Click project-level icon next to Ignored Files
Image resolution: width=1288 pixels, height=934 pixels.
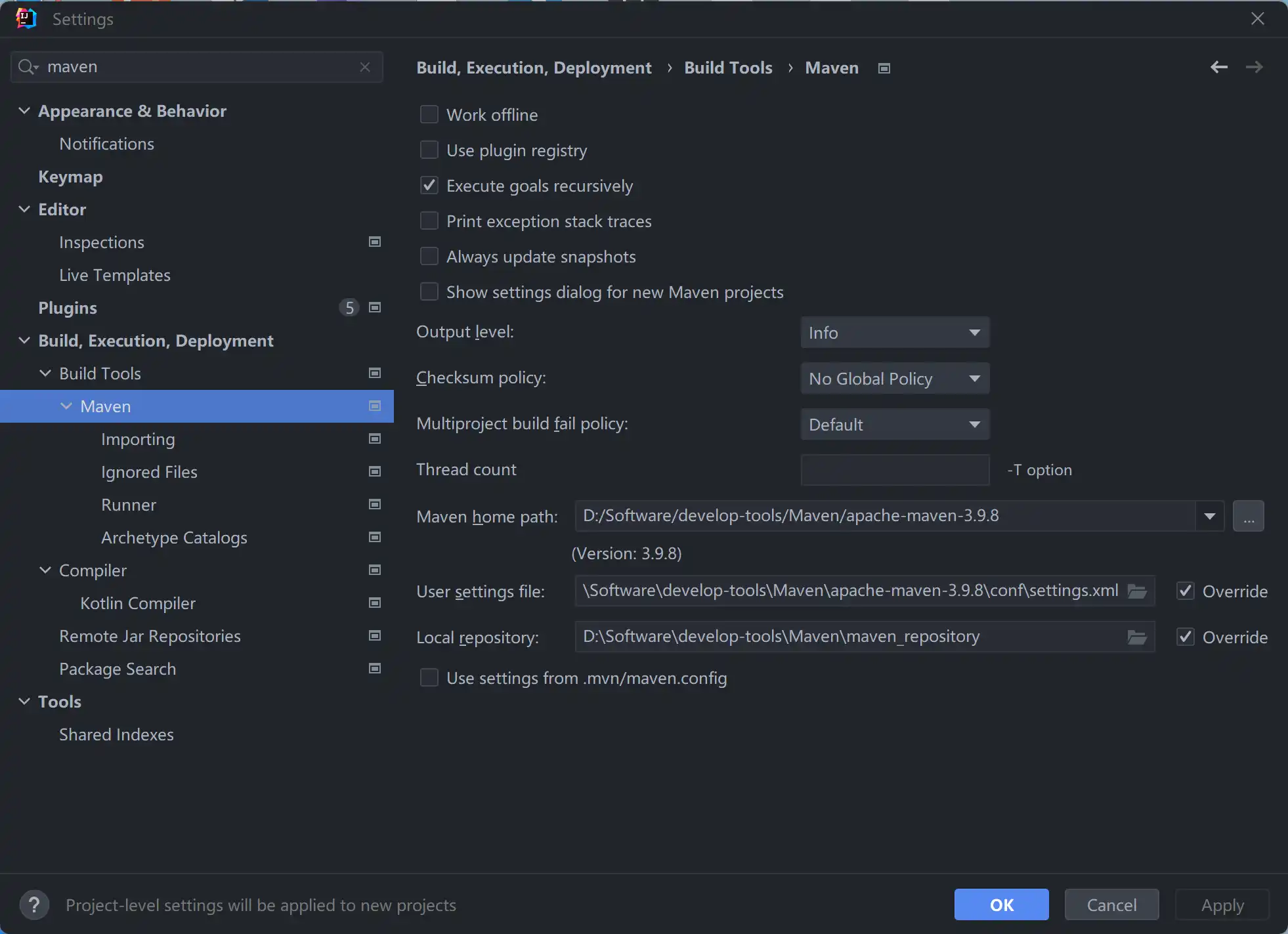point(375,471)
